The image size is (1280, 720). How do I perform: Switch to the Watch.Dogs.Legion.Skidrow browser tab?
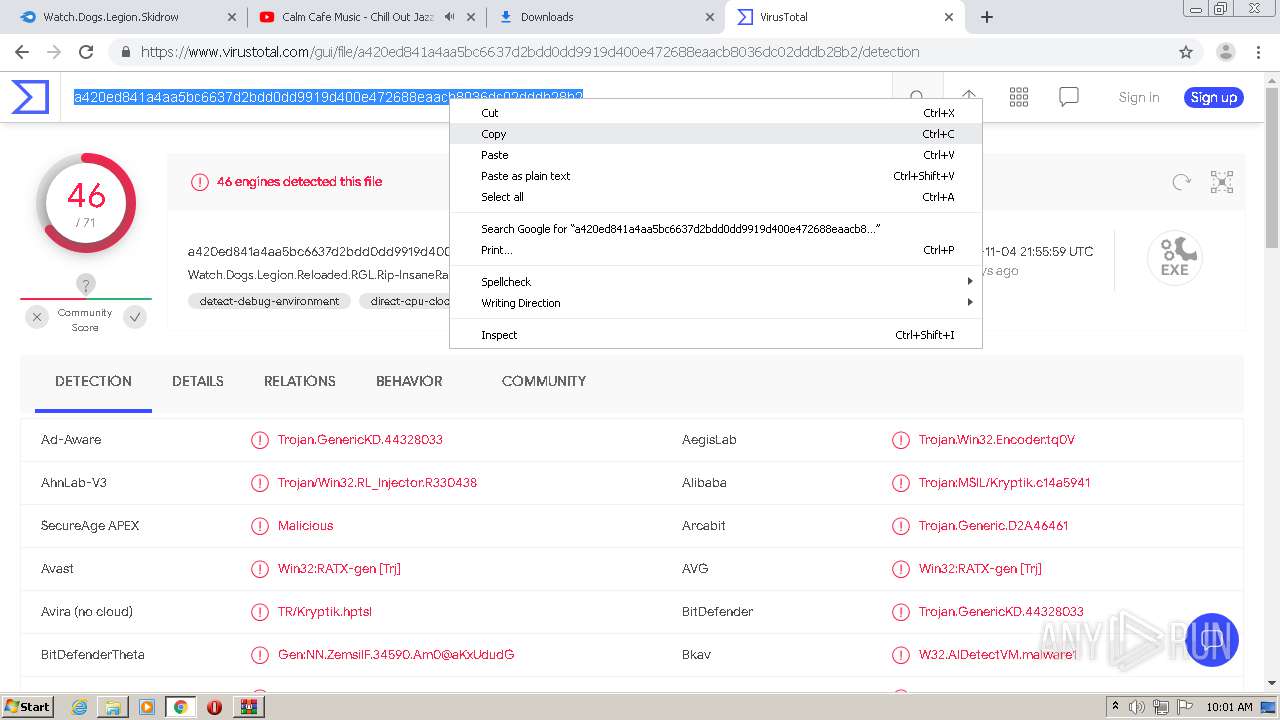127,17
